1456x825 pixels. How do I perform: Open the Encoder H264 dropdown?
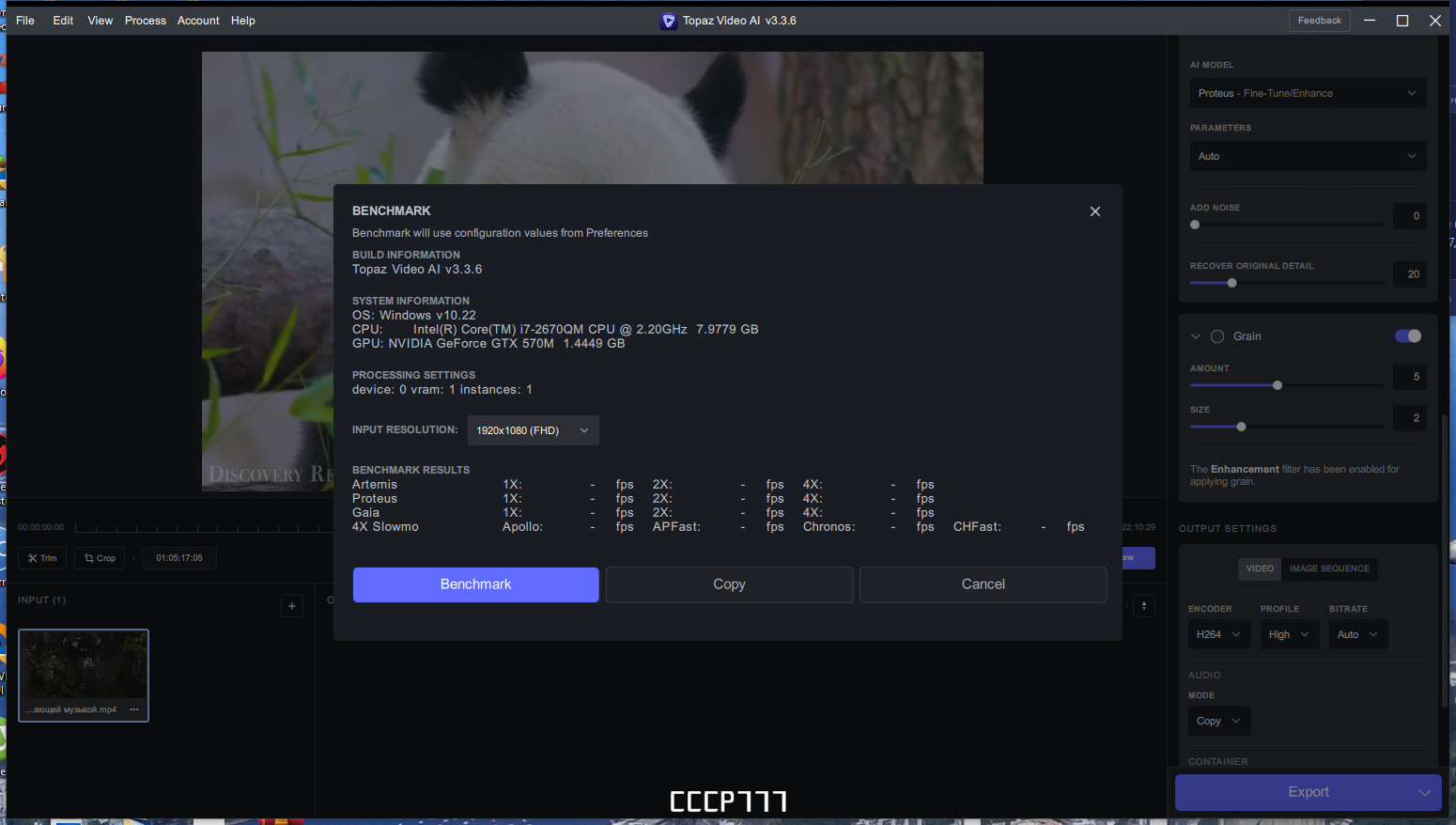click(x=1219, y=634)
